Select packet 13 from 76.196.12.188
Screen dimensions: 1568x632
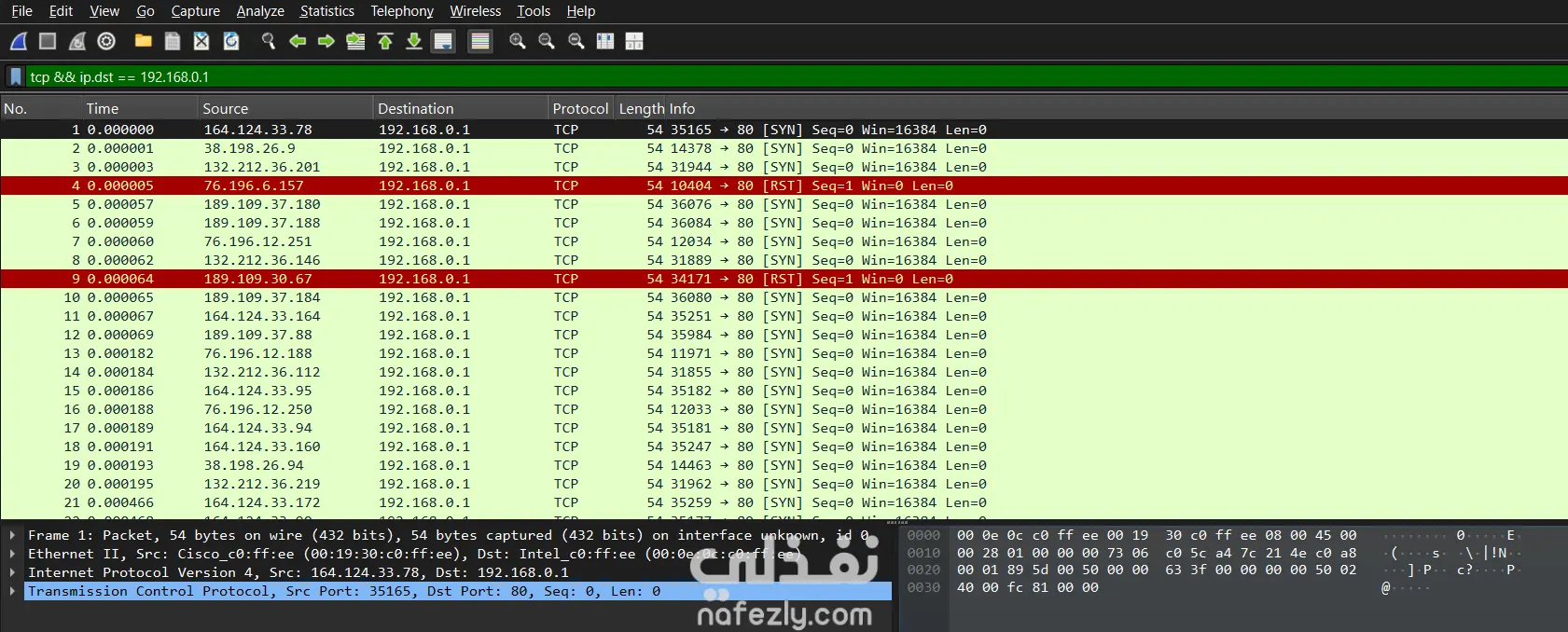coord(784,353)
